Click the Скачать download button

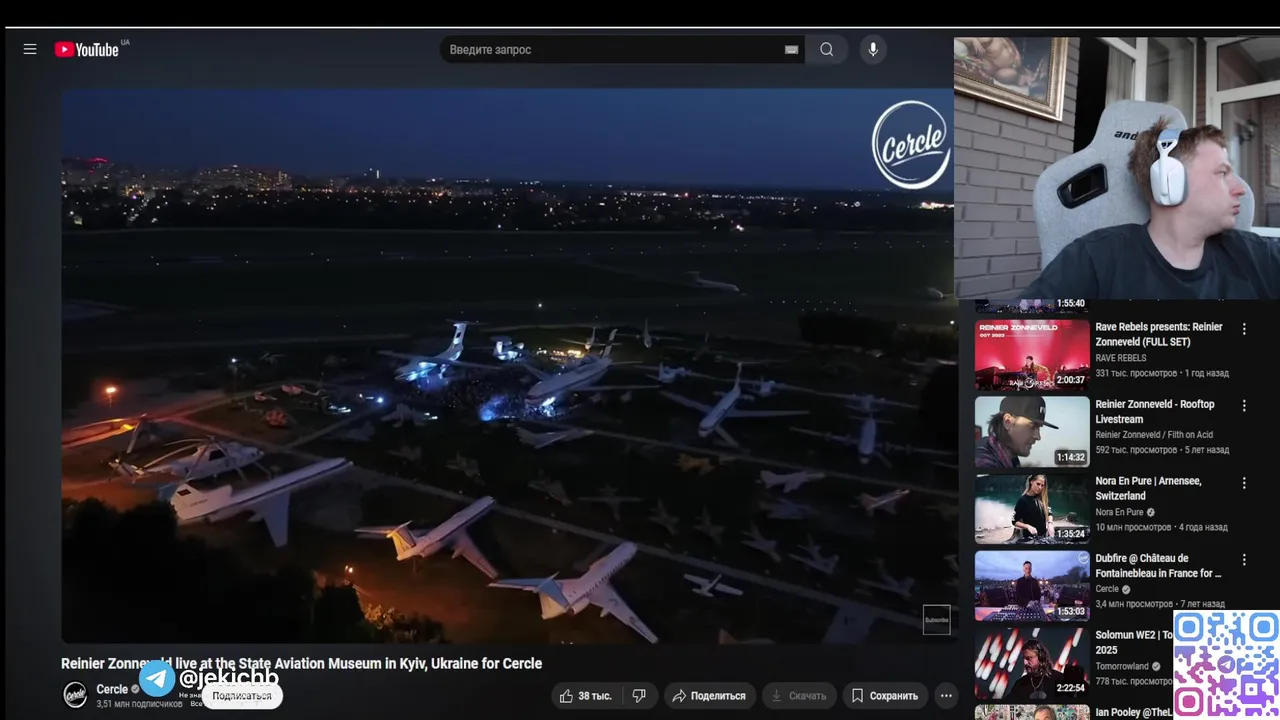[798, 696]
